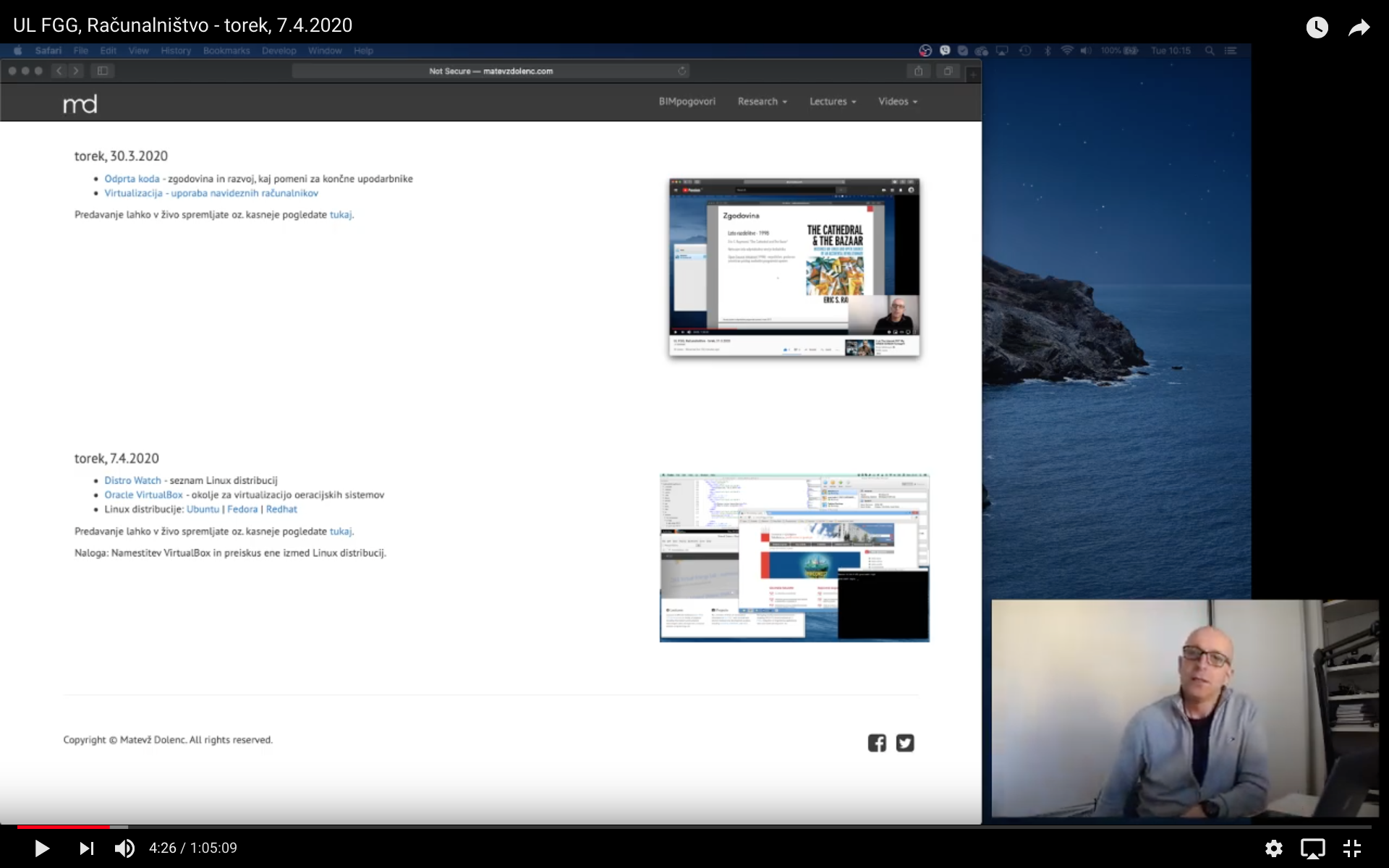Skip to the next video
The height and width of the screenshot is (868, 1389).
pos(86,848)
